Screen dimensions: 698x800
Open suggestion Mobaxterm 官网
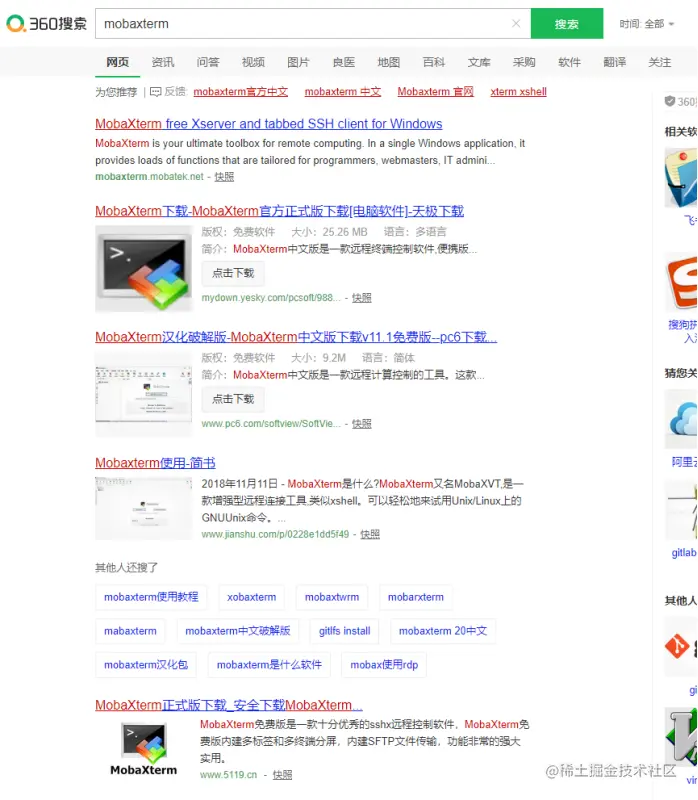435,92
